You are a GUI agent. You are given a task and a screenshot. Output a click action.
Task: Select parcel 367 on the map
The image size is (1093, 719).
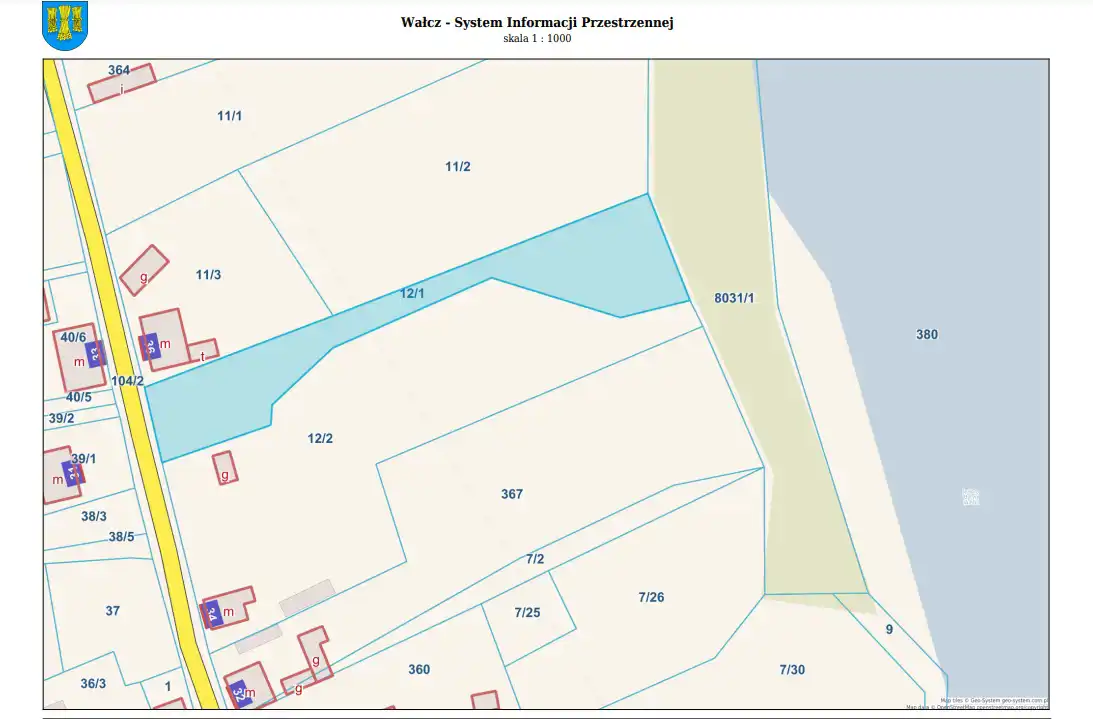[x=511, y=494]
